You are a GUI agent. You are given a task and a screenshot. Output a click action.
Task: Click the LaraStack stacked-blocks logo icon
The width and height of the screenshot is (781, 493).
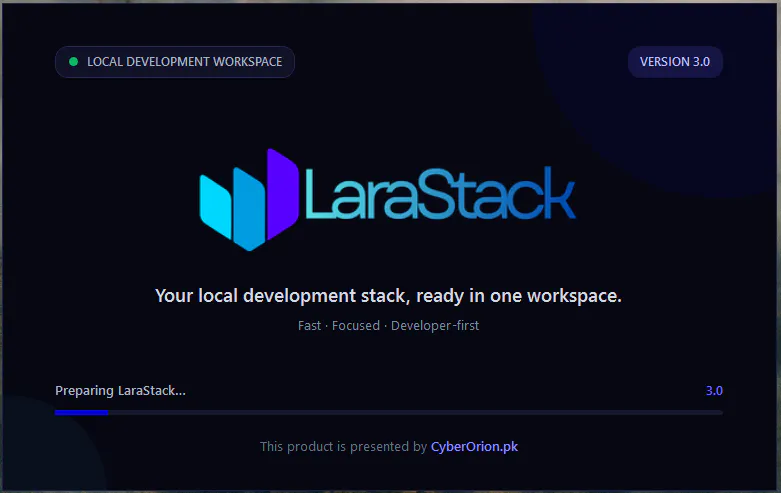click(x=249, y=199)
